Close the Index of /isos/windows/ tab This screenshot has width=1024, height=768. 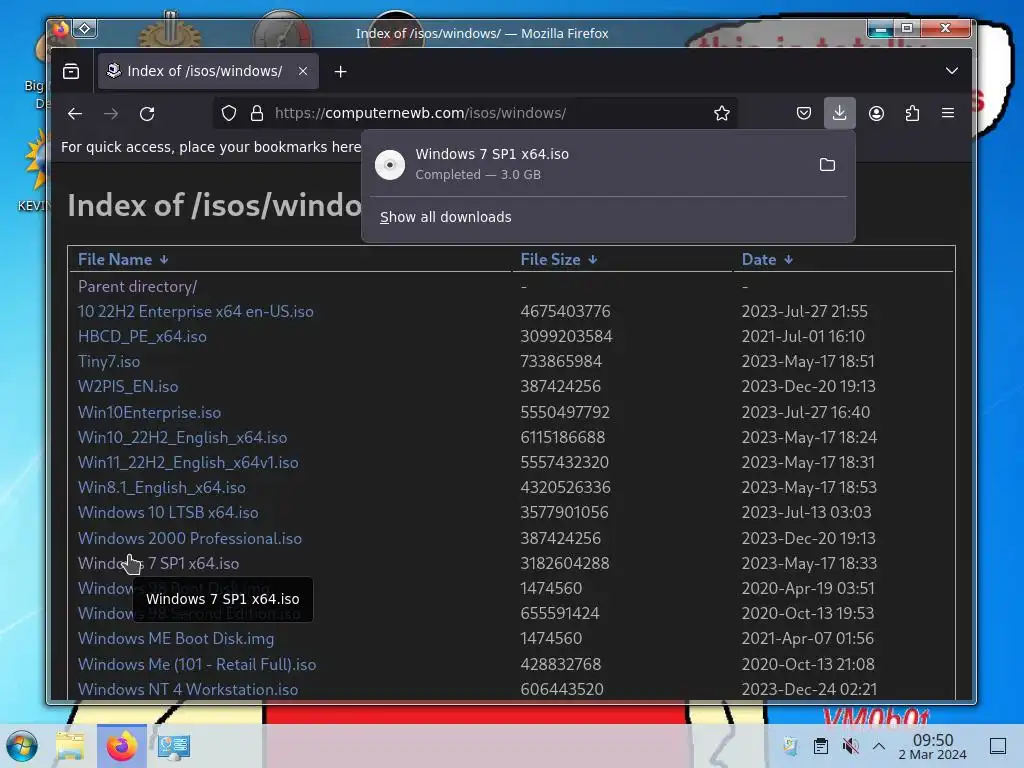pyautogui.click(x=303, y=71)
